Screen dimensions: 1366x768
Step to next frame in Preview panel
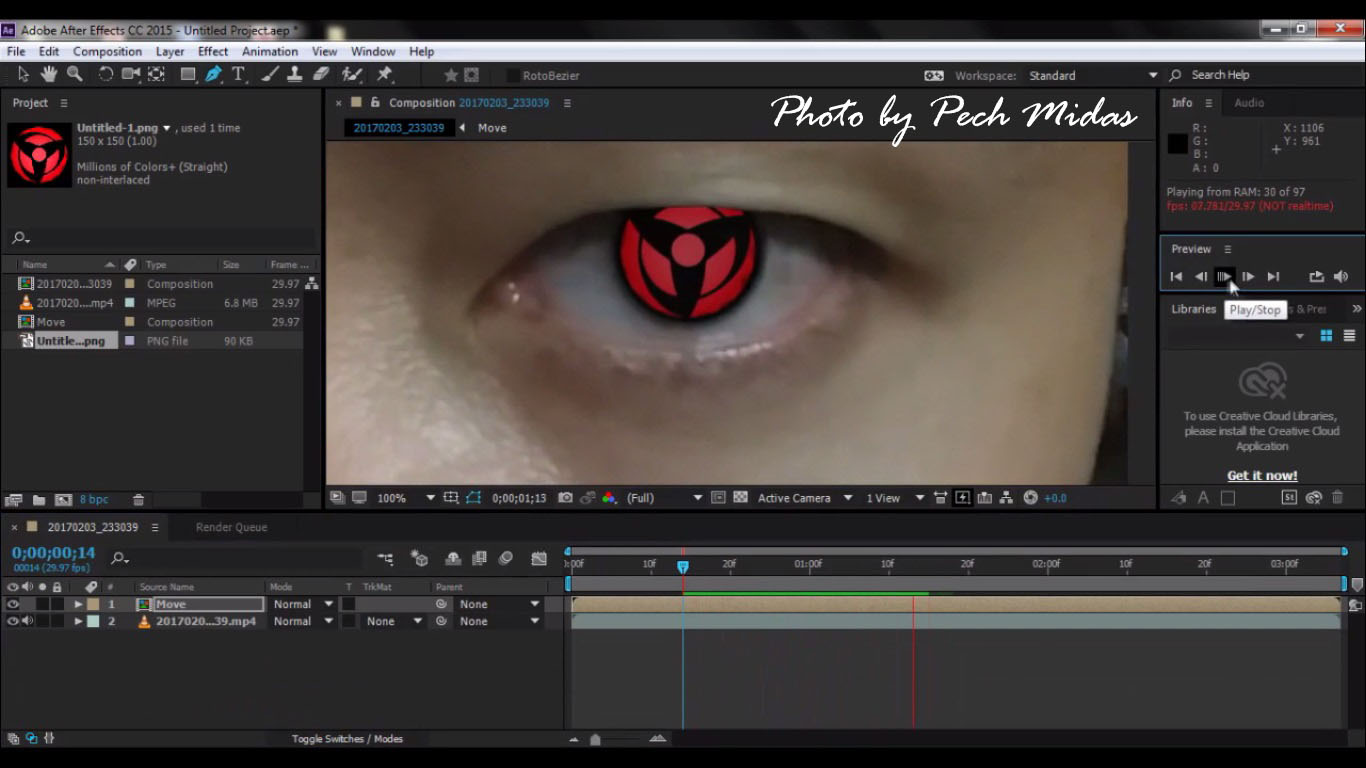click(x=1248, y=277)
